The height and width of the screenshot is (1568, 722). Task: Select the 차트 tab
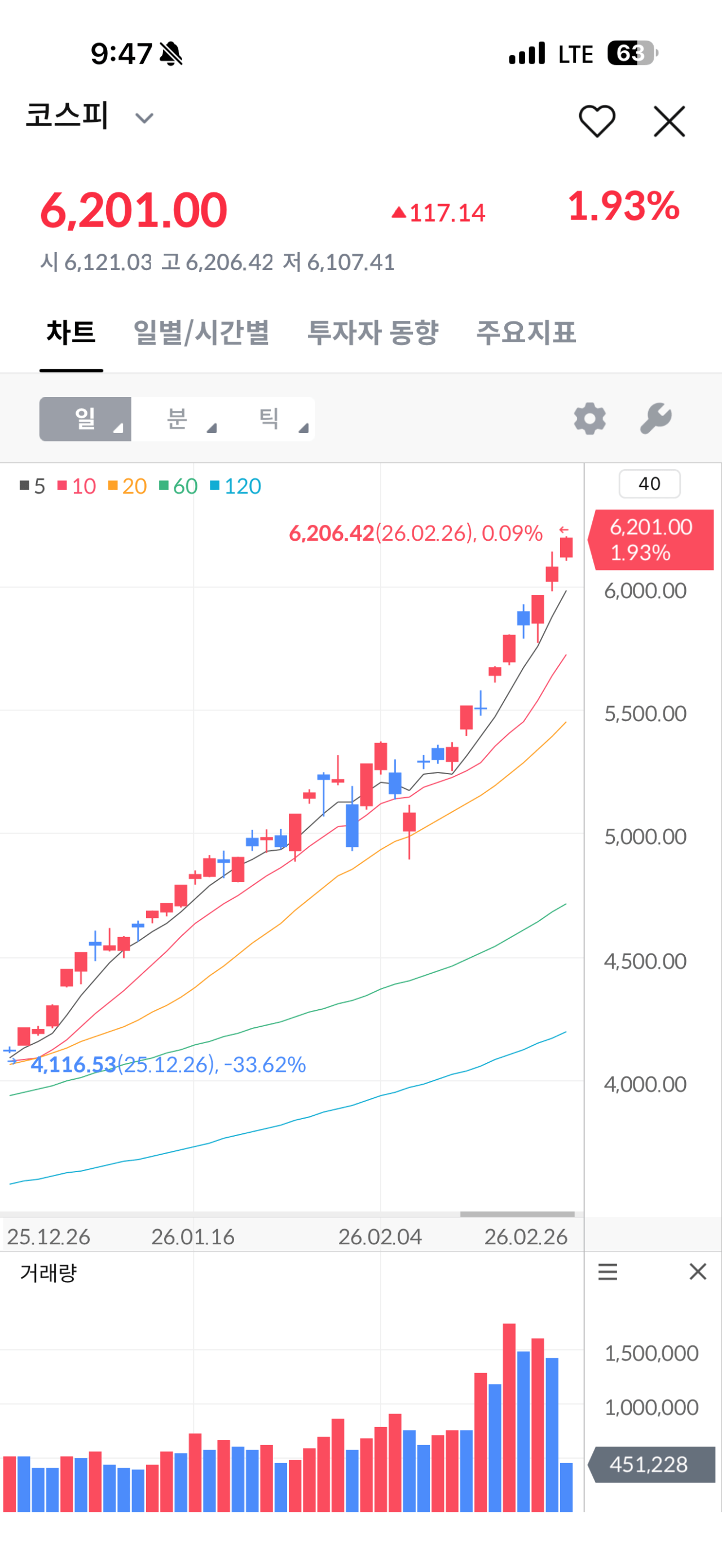click(71, 332)
